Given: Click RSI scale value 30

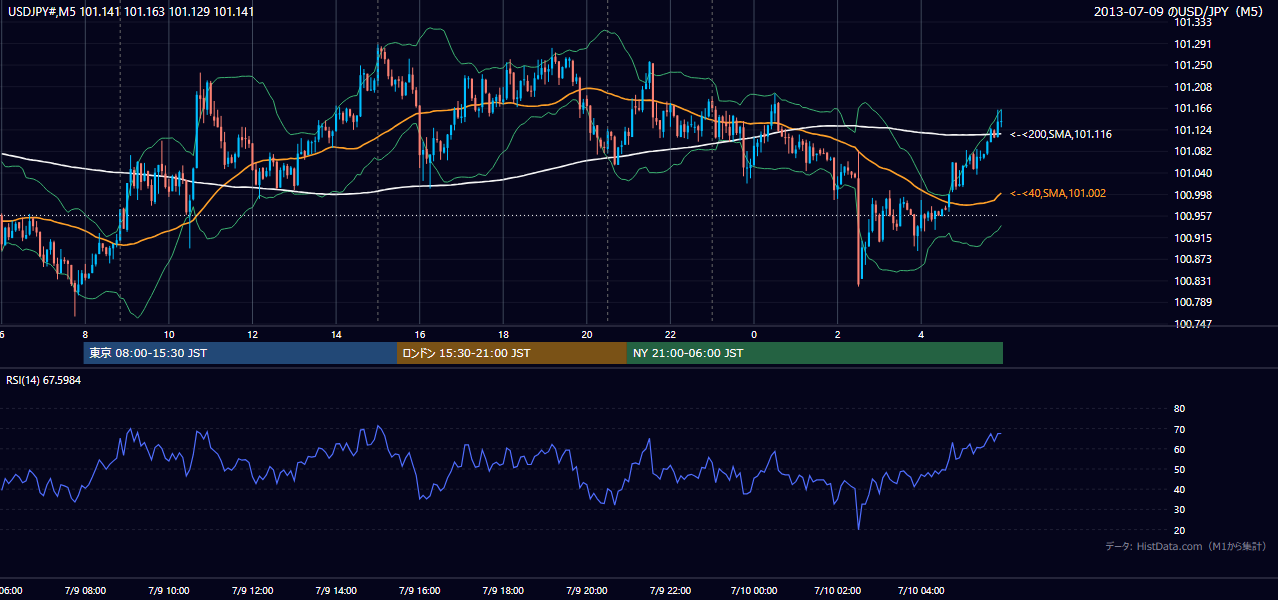Looking at the screenshot, I should pyautogui.click(x=1179, y=510).
